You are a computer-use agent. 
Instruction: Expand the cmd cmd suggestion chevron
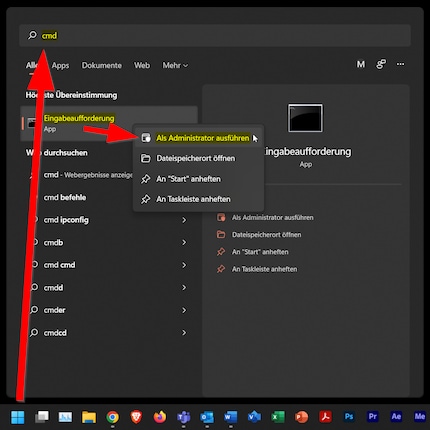tap(184, 265)
